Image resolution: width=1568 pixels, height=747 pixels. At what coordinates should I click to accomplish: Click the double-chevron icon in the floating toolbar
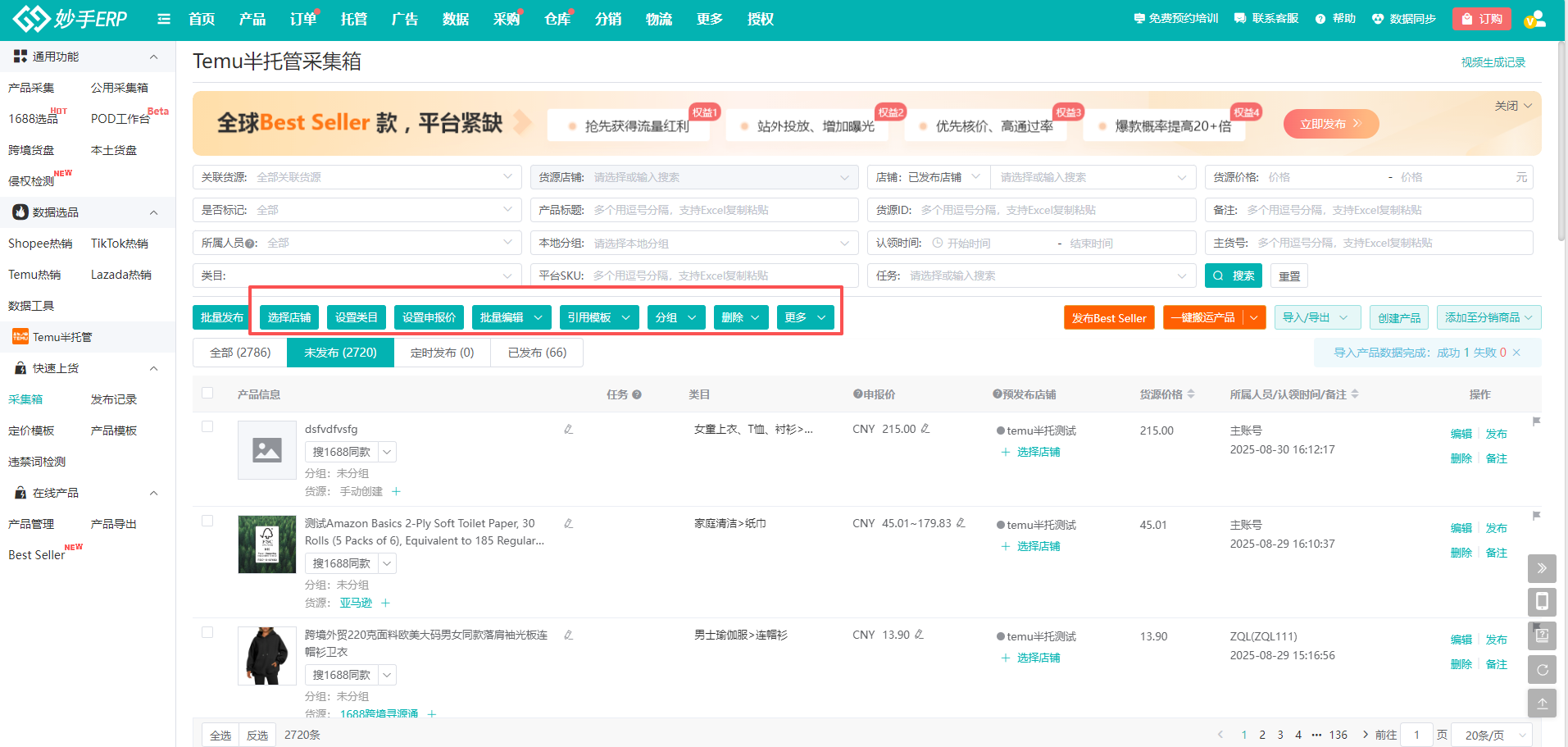tap(1542, 568)
